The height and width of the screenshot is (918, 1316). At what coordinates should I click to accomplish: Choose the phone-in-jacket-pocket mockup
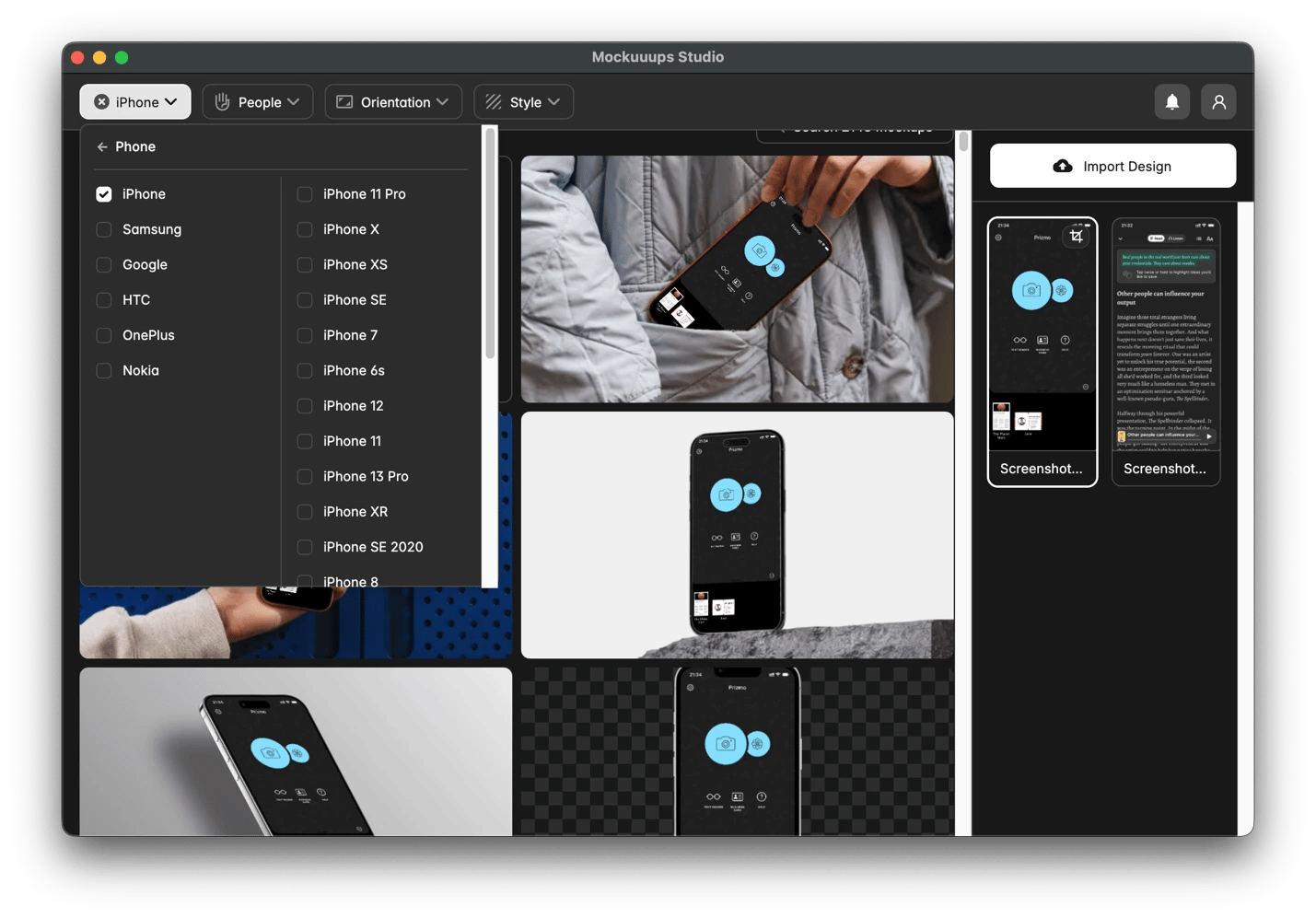tap(738, 279)
